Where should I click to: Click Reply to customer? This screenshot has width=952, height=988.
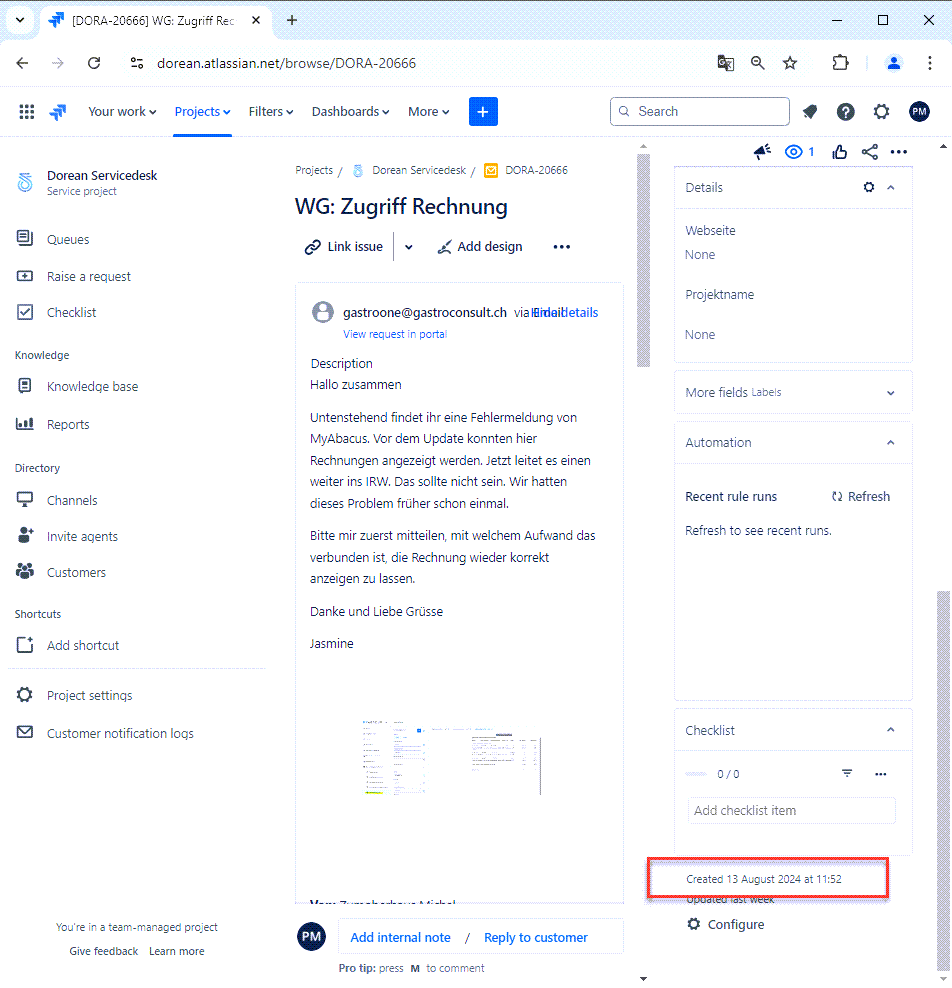536,937
